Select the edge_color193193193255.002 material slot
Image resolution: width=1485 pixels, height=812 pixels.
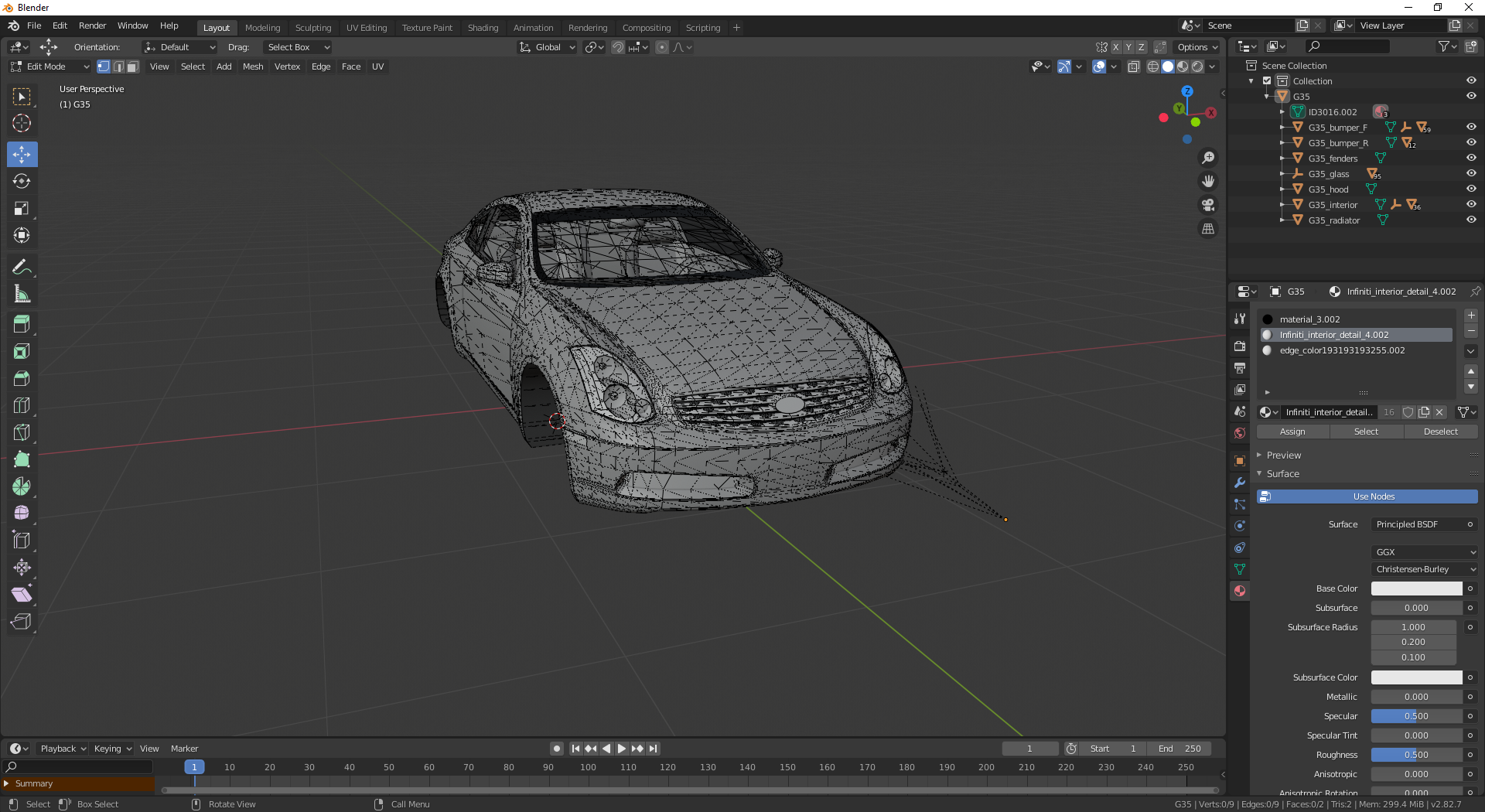(x=1342, y=350)
